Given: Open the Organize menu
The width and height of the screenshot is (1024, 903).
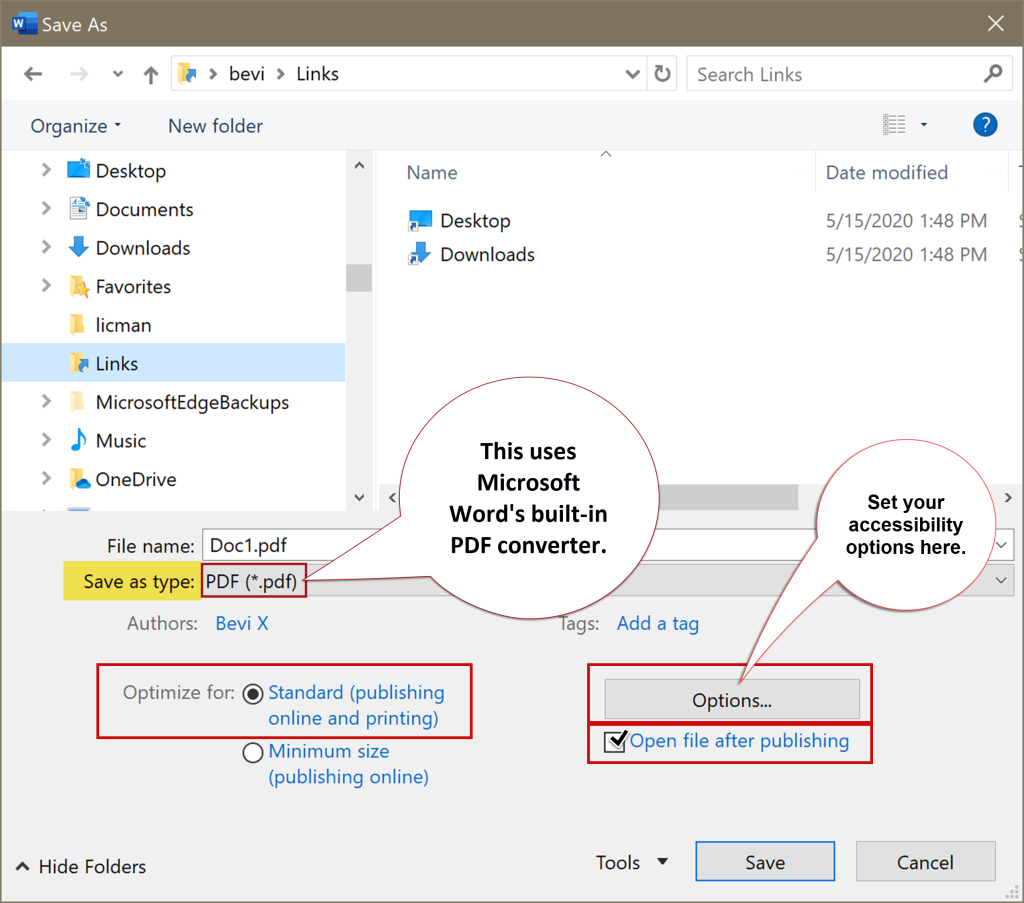Looking at the screenshot, I should [x=76, y=125].
